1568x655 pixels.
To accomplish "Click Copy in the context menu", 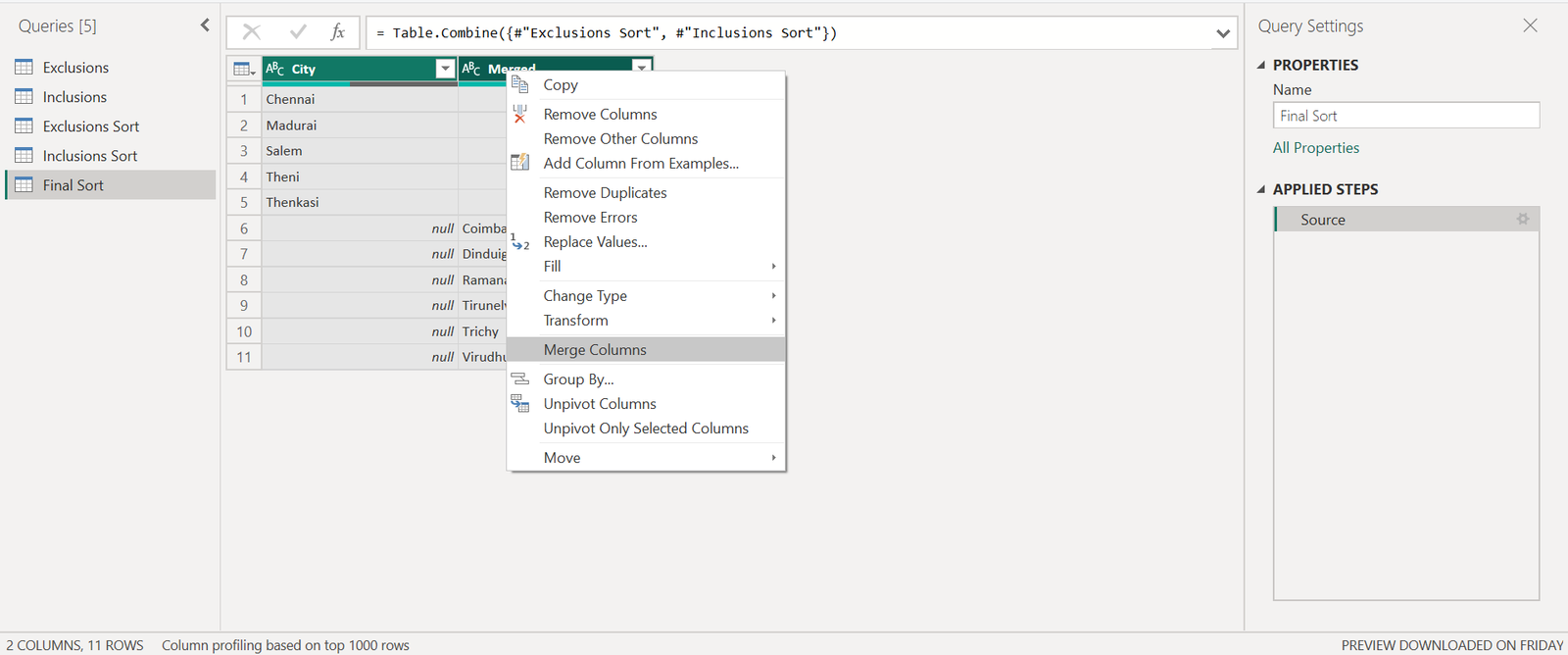I will point(646,84).
